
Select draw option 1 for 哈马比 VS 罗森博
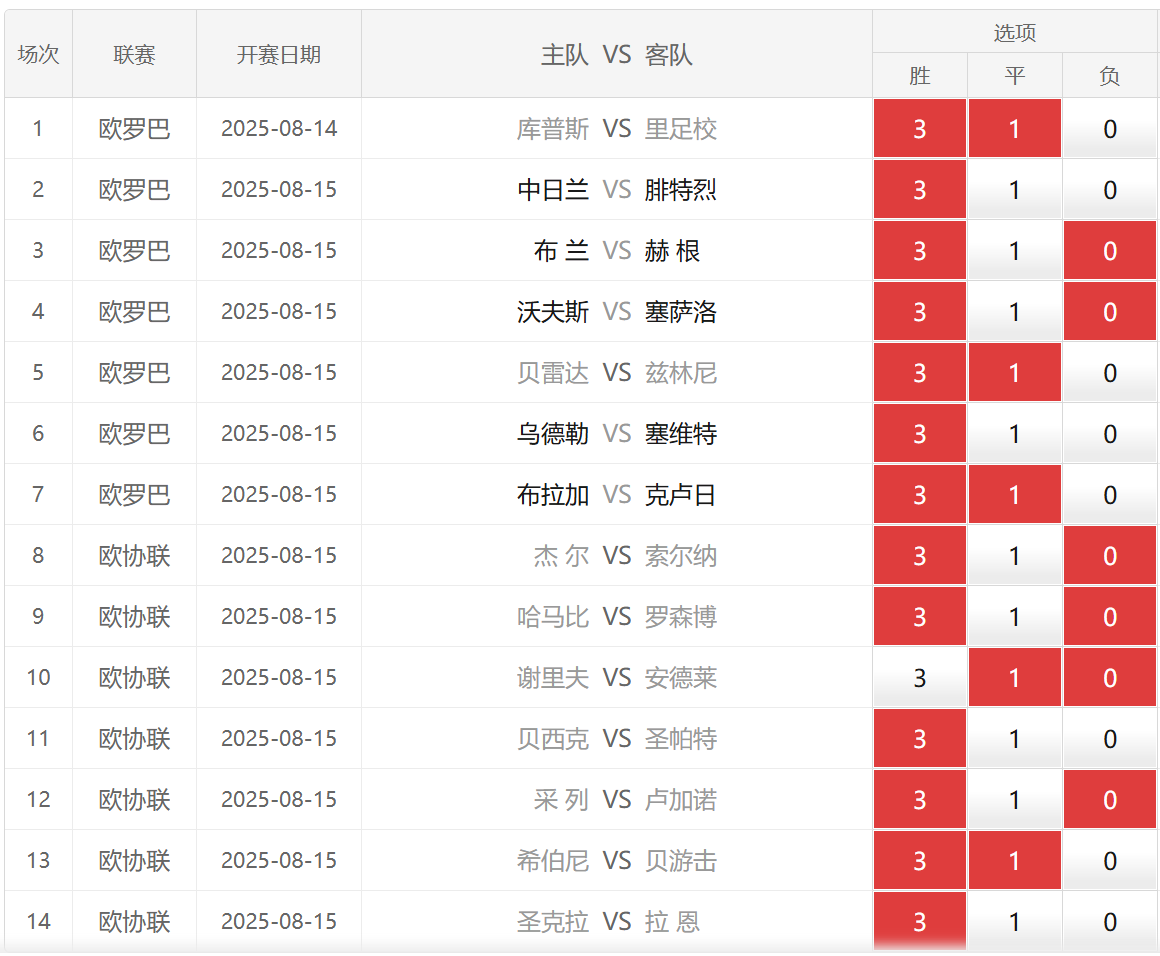[1014, 616]
